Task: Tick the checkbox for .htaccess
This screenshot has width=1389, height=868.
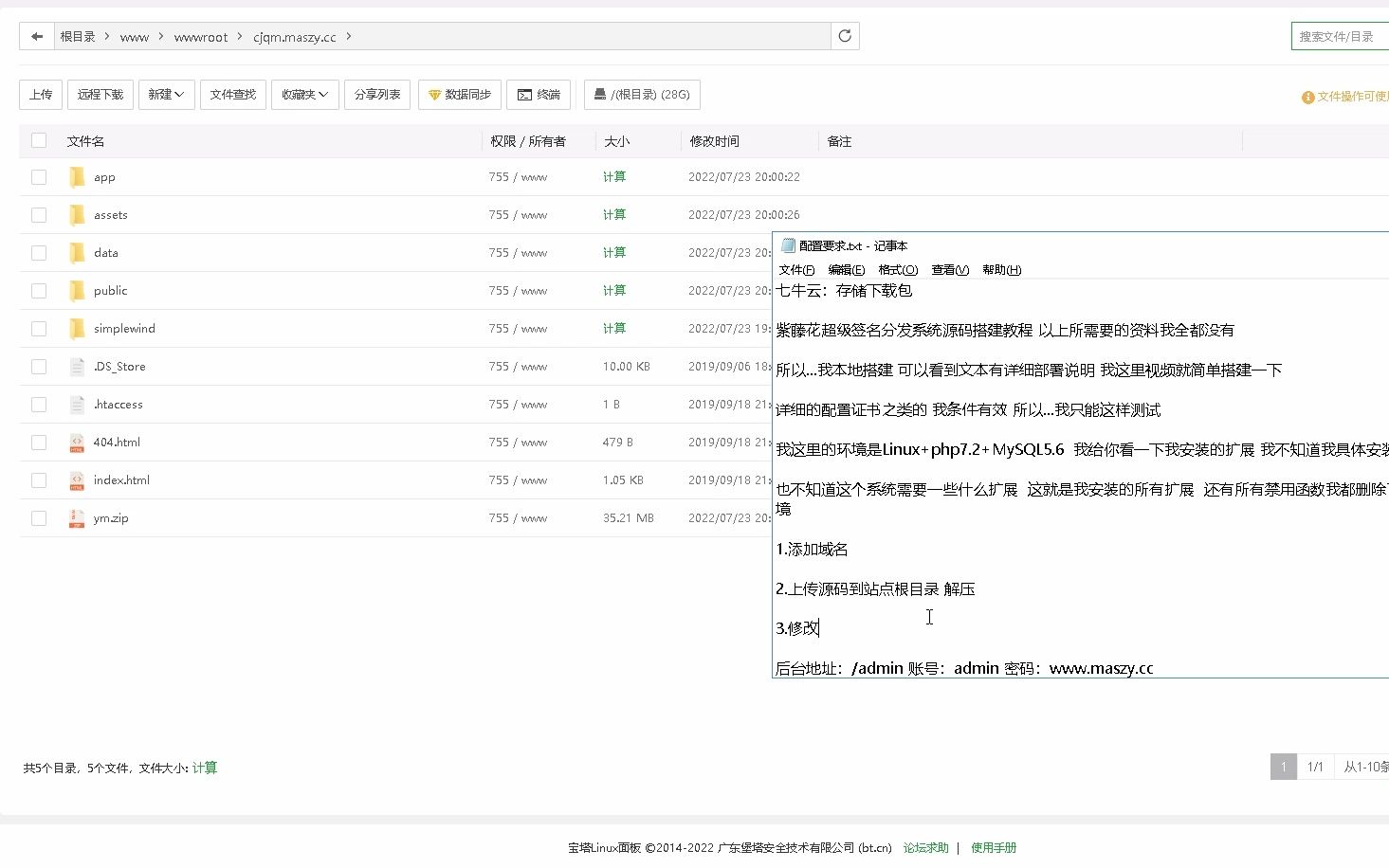Action: click(x=39, y=405)
